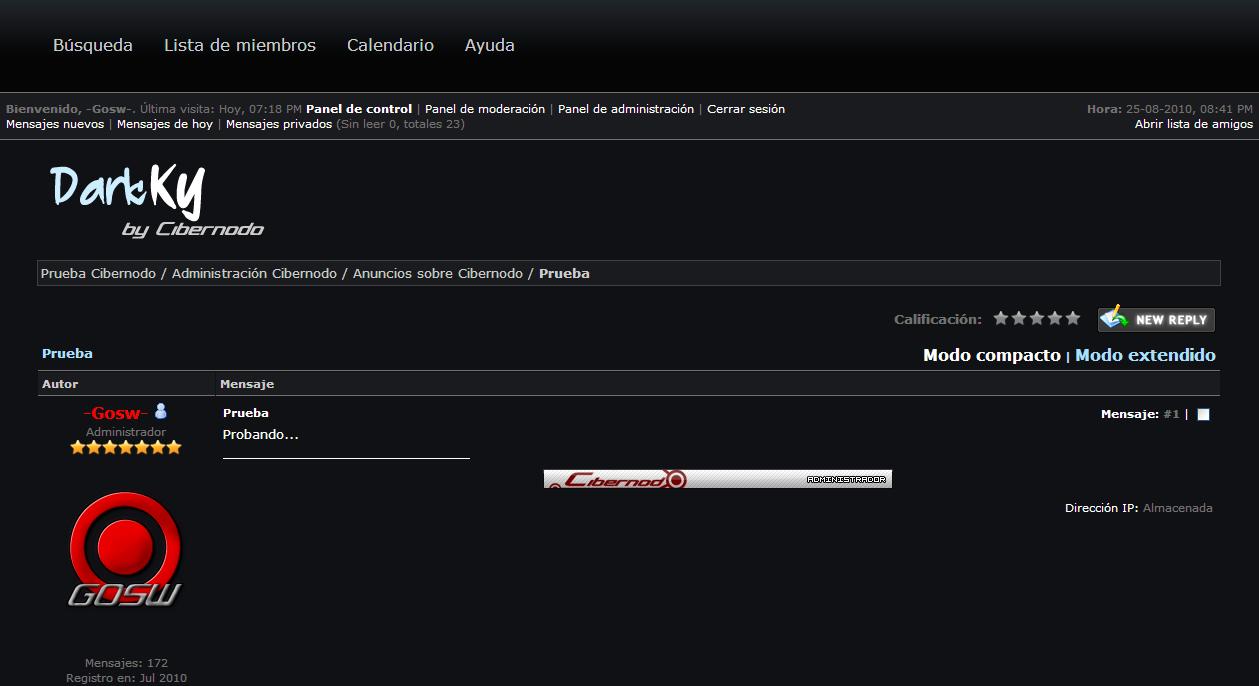The height and width of the screenshot is (686, 1259).
Task: Switch to Modo extendido view
Action: point(1145,355)
